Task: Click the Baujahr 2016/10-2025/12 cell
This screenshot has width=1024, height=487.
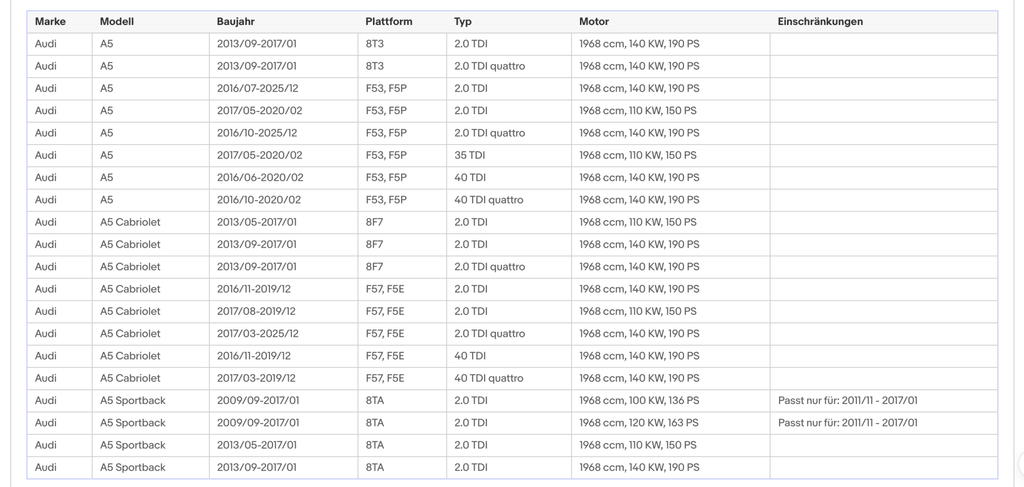Action: [x=283, y=133]
